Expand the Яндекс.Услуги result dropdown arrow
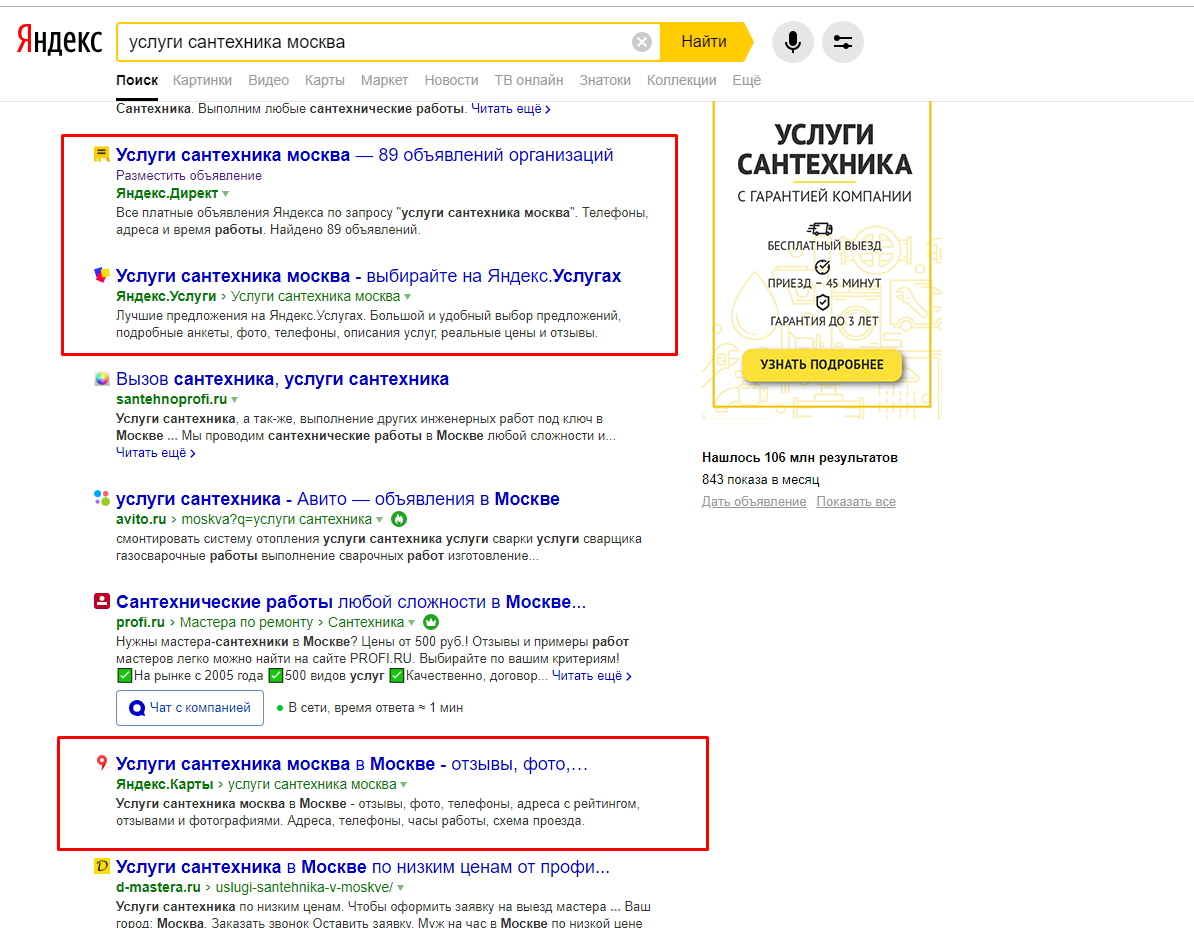This screenshot has height=928, width=1194. 407,297
